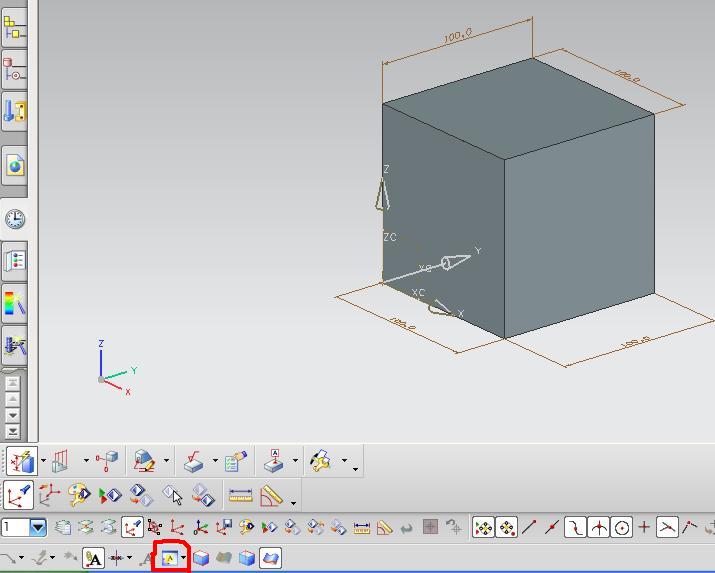715x573 pixels.
Task: Toggle Enable Snap Point button with green arrow
Action: click(x=483, y=527)
